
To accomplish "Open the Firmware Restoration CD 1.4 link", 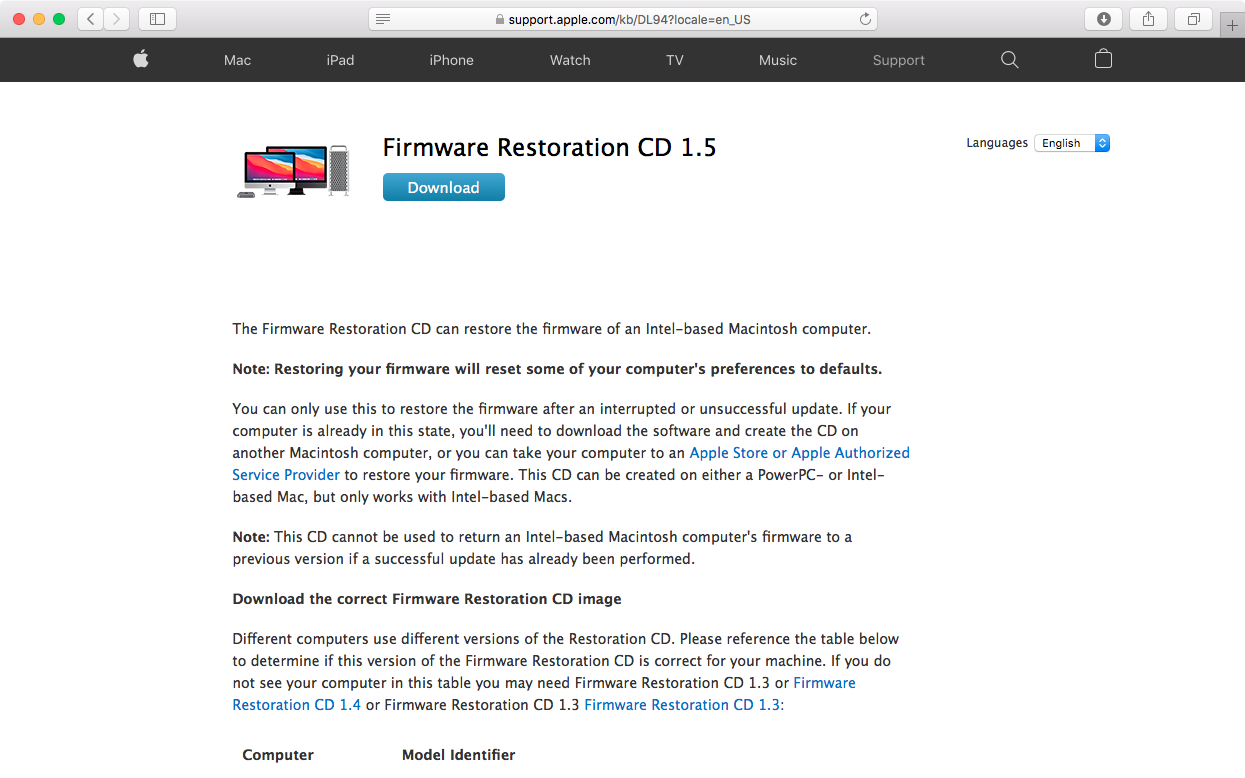I will pos(544,694).
